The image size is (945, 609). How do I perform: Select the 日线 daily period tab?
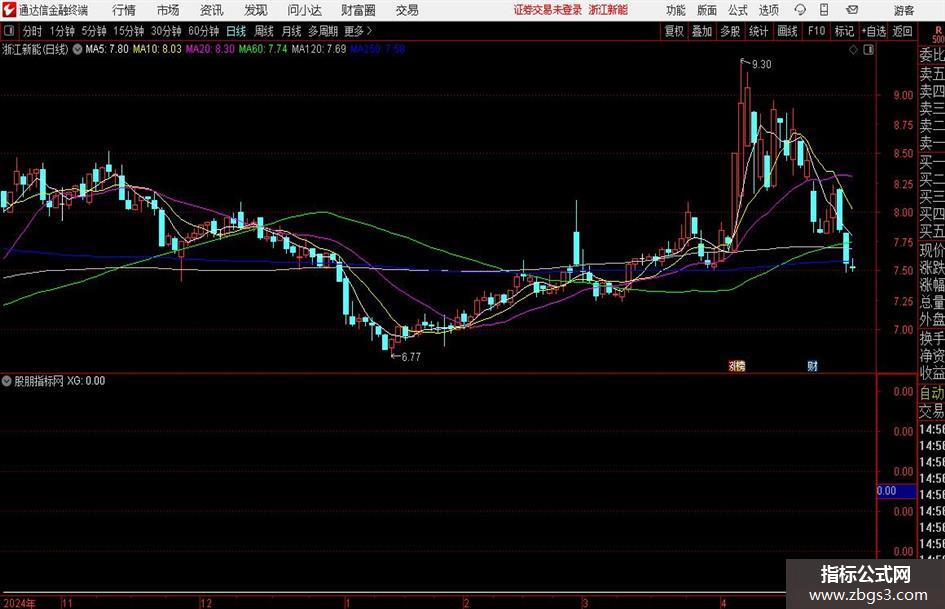(236, 31)
